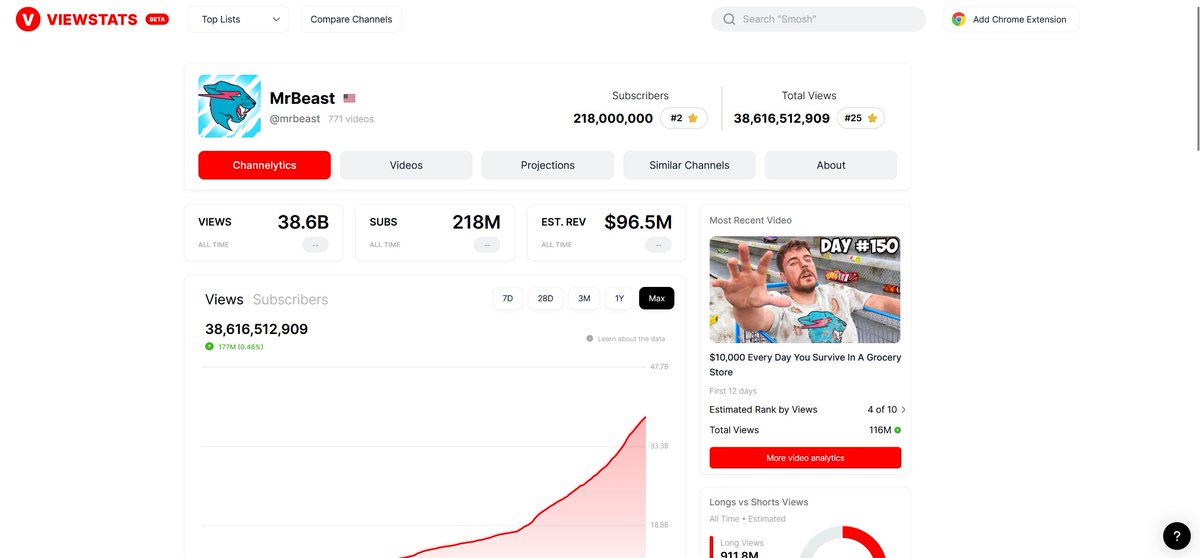The width and height of the screenshot is (1200, 558).
Task: Click the US flag next to MrBeast
Action: (349, 98)
